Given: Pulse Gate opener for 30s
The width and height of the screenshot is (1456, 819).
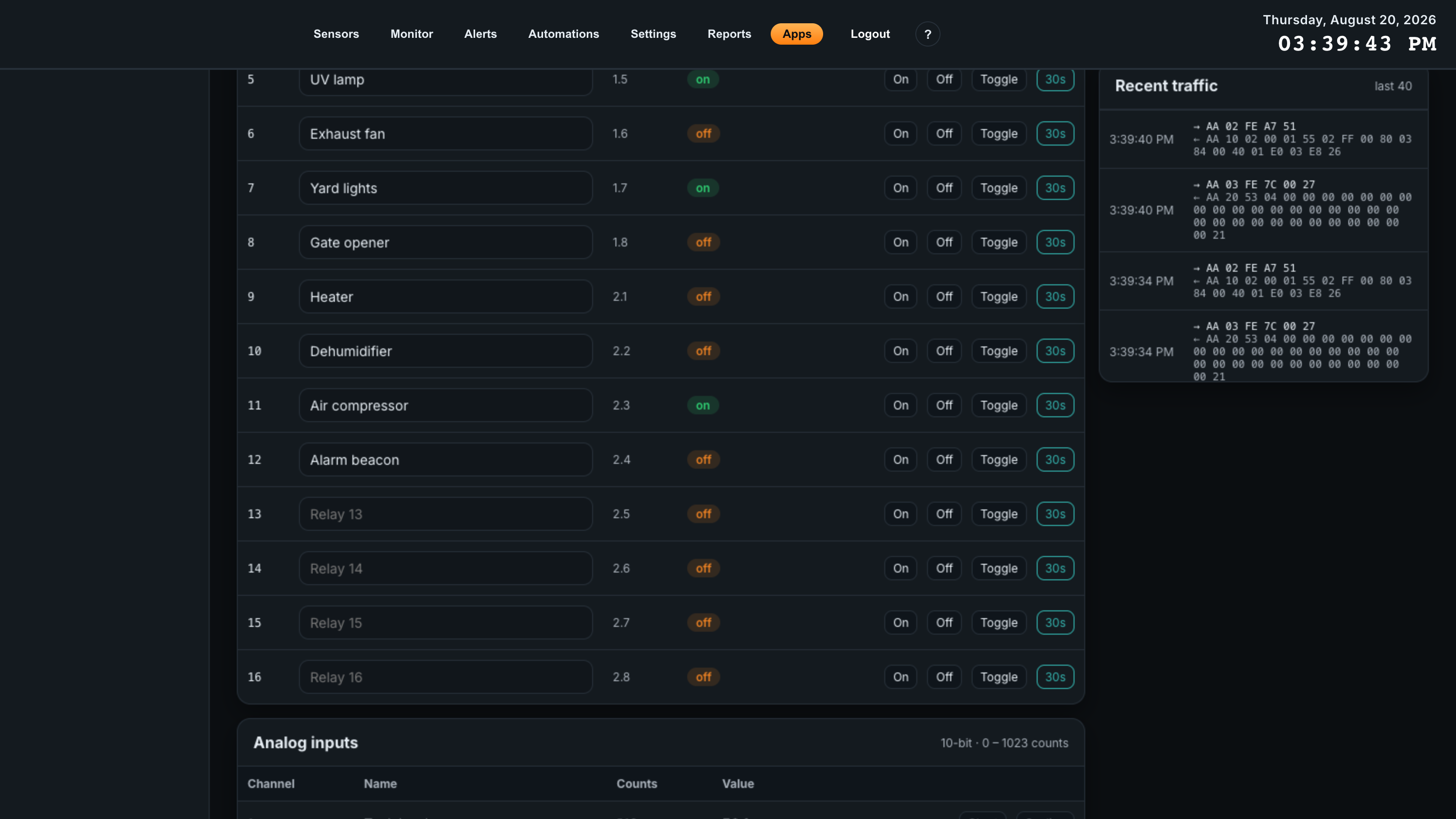Looking at the screenshot, I should tap(1055, 242).
